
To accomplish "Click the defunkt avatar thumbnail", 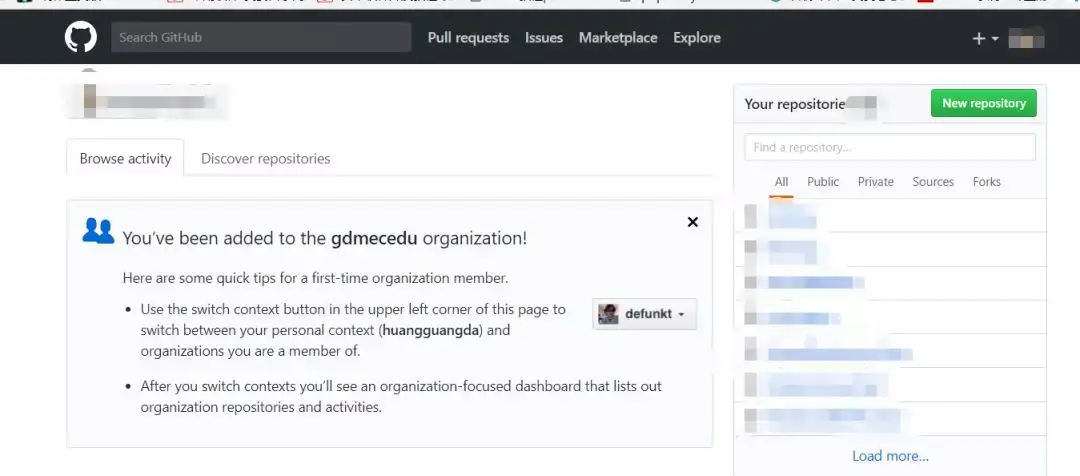I will 608,314.
